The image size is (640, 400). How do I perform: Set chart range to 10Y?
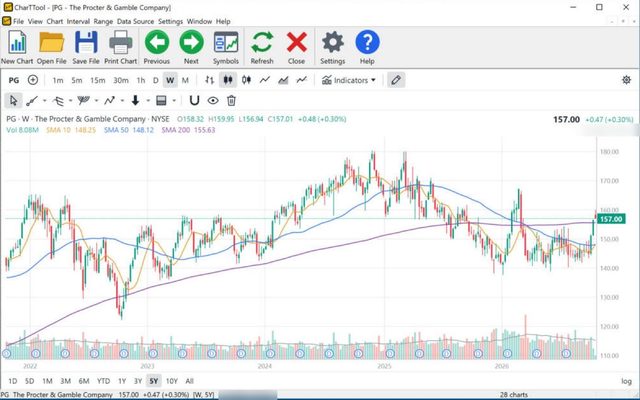[x=171, y=381]
